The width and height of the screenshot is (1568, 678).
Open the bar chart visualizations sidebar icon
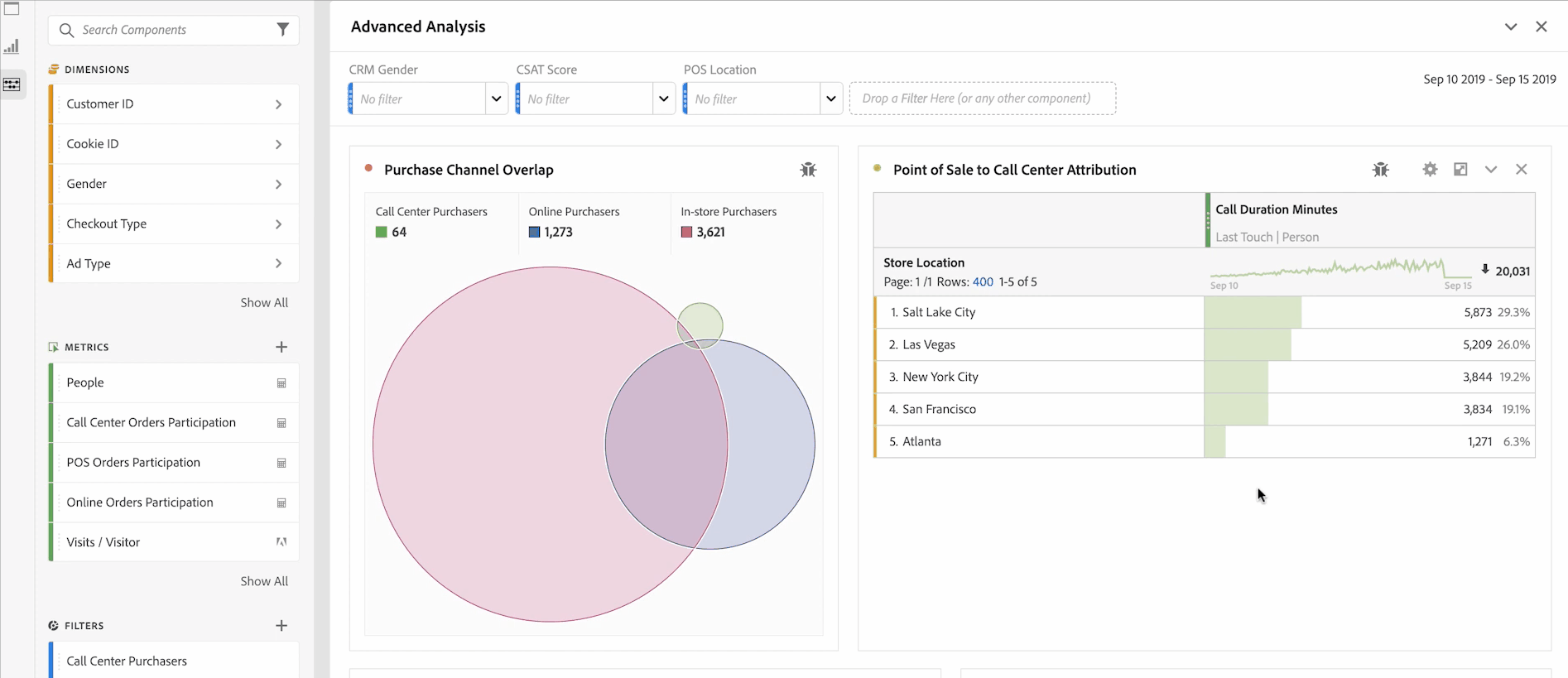(x=12, y=47)
